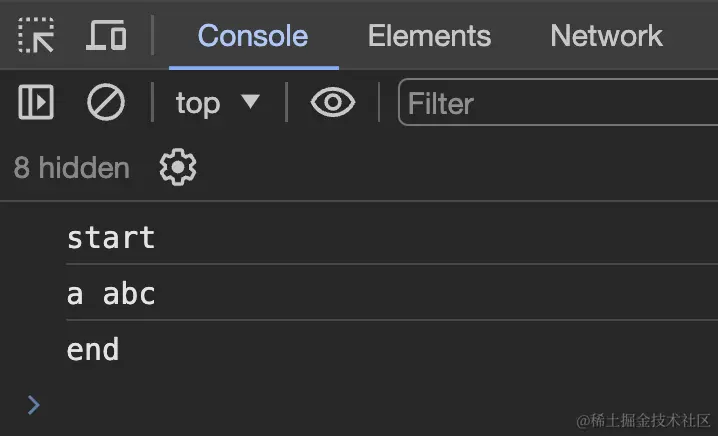Select the 'end' log message
This screenshot has width=718, height=436.
93,350
